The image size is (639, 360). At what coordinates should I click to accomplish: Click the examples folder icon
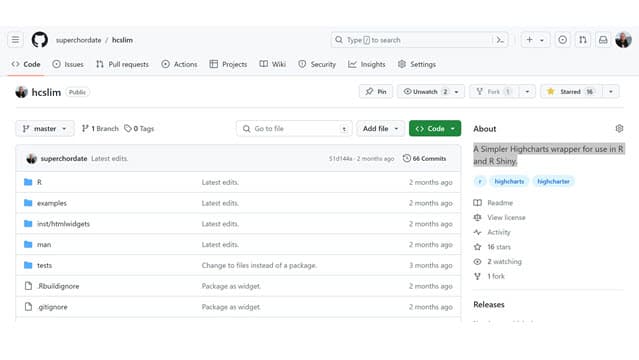(x=28, y=203)
